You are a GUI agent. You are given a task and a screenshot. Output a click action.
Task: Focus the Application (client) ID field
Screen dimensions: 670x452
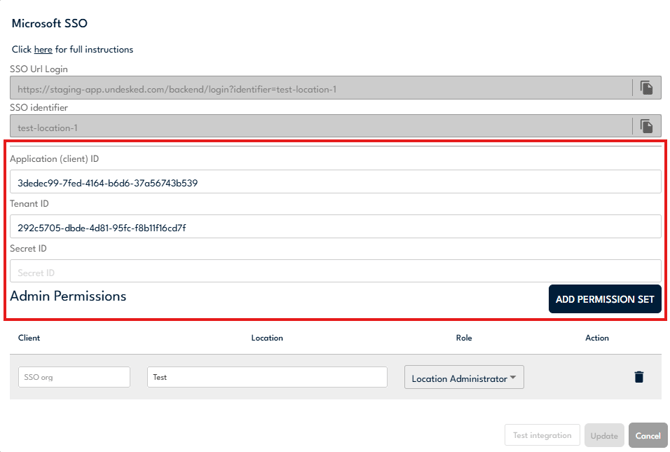click(x=335, y=182)
